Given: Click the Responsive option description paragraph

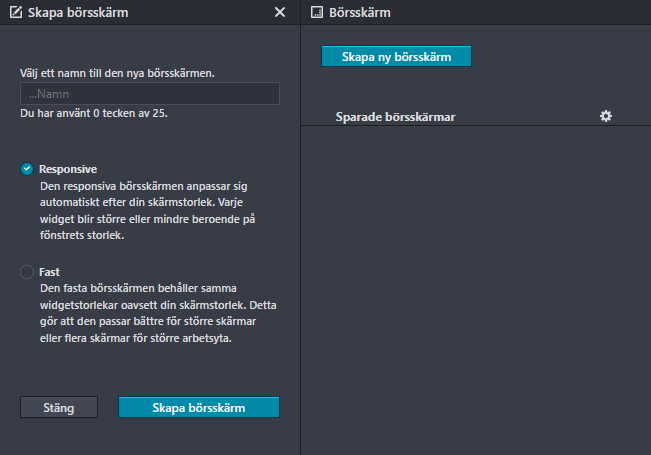Looking at the screenshot, I should pos(147,210).
